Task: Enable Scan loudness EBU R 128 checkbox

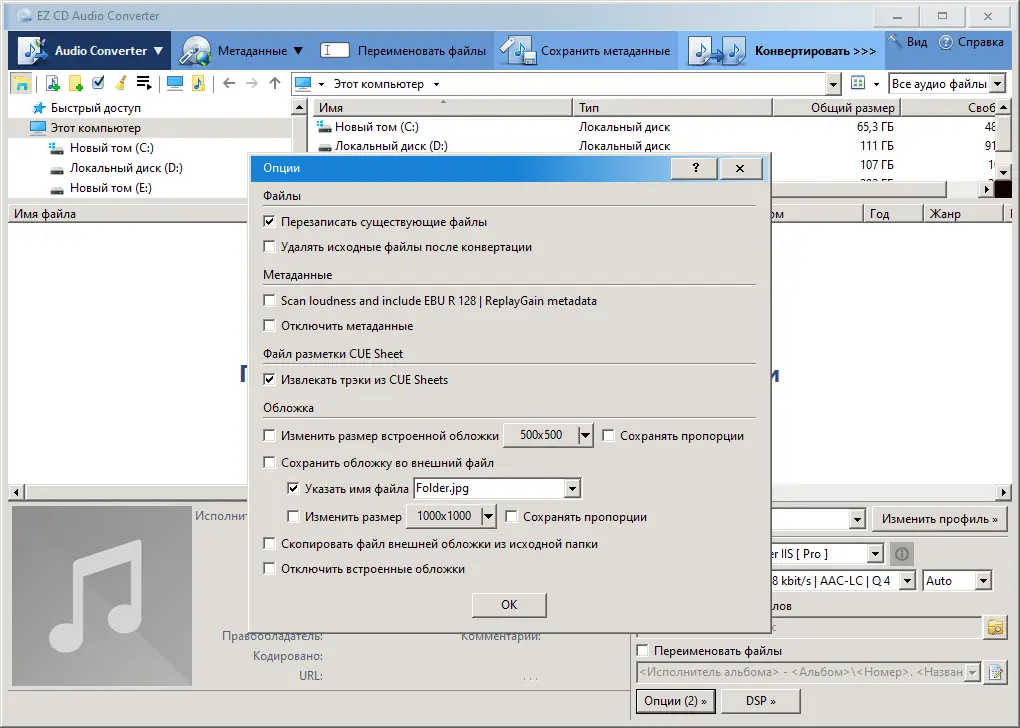Action: [x=269, y=301]
